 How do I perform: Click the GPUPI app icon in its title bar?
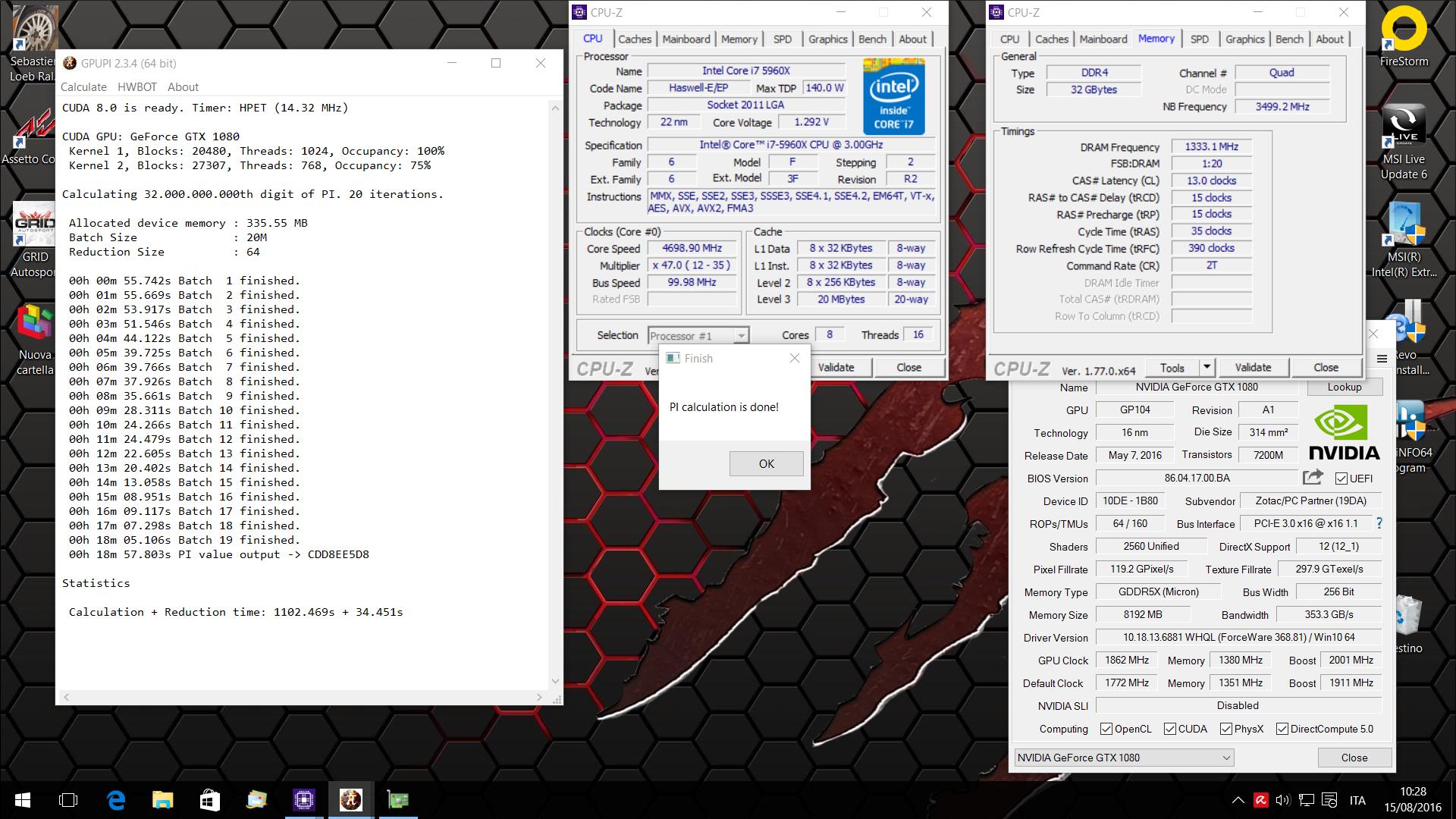pos(70,63)
